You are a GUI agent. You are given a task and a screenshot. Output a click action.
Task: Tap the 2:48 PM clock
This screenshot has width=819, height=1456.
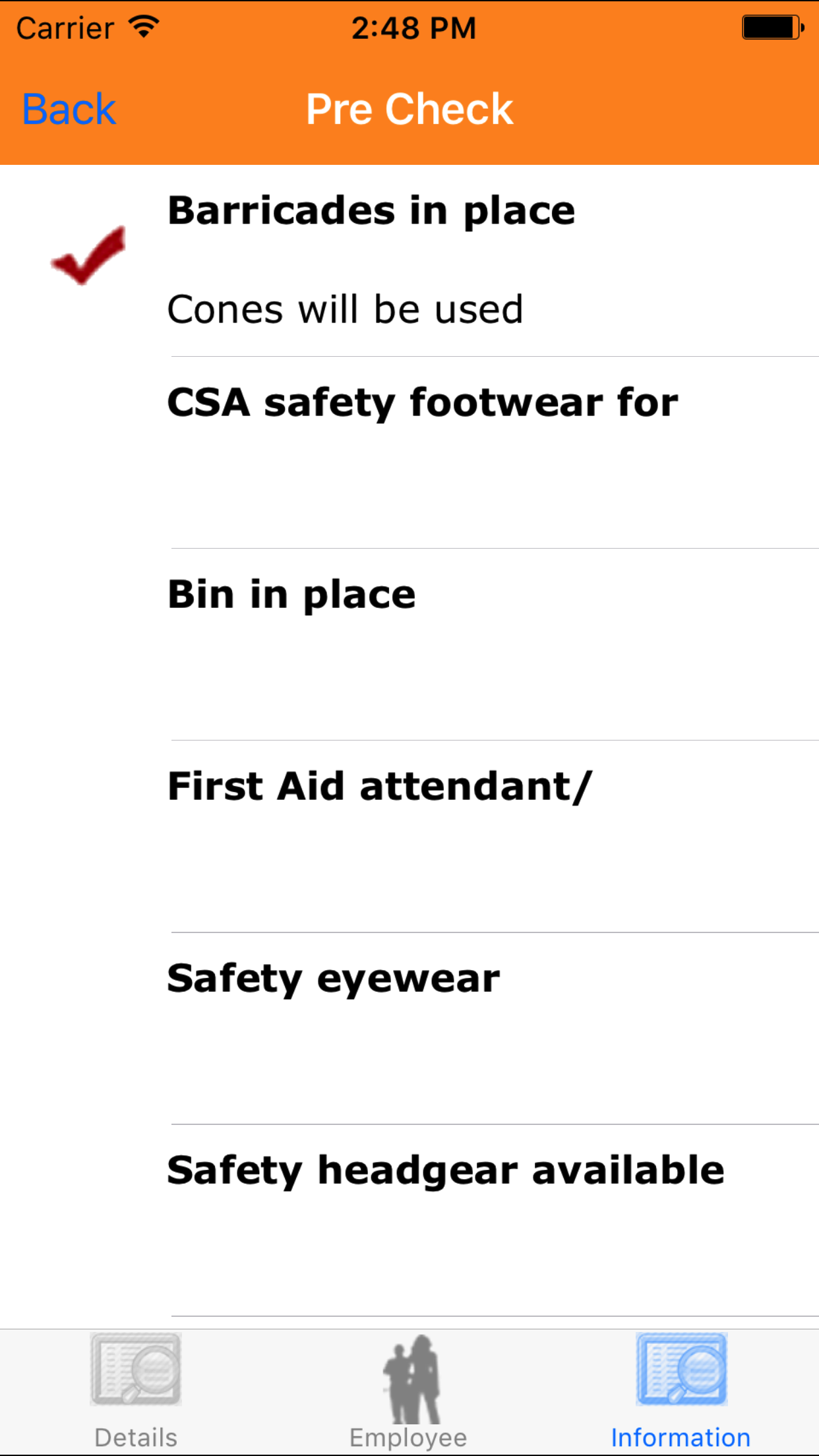tap(413, 28)
